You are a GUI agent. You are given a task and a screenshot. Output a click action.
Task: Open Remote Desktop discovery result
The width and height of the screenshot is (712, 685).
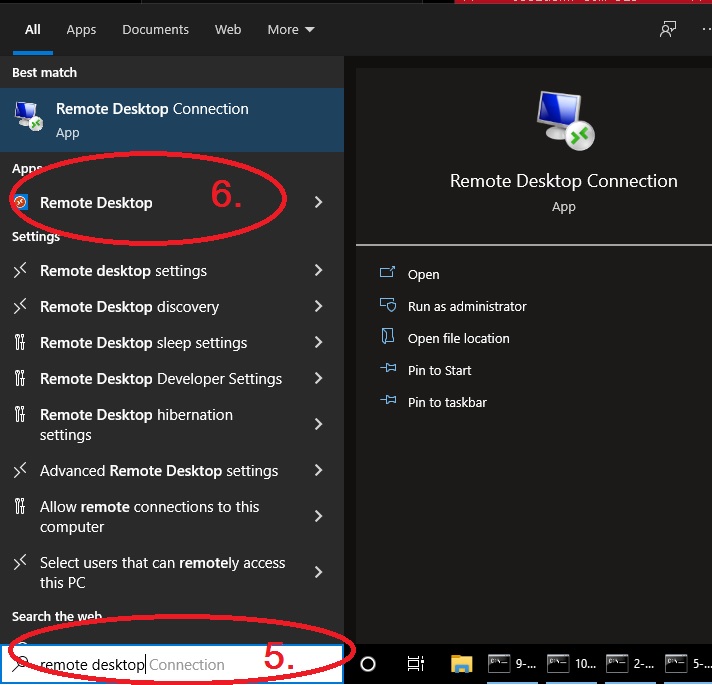[172, 307]
